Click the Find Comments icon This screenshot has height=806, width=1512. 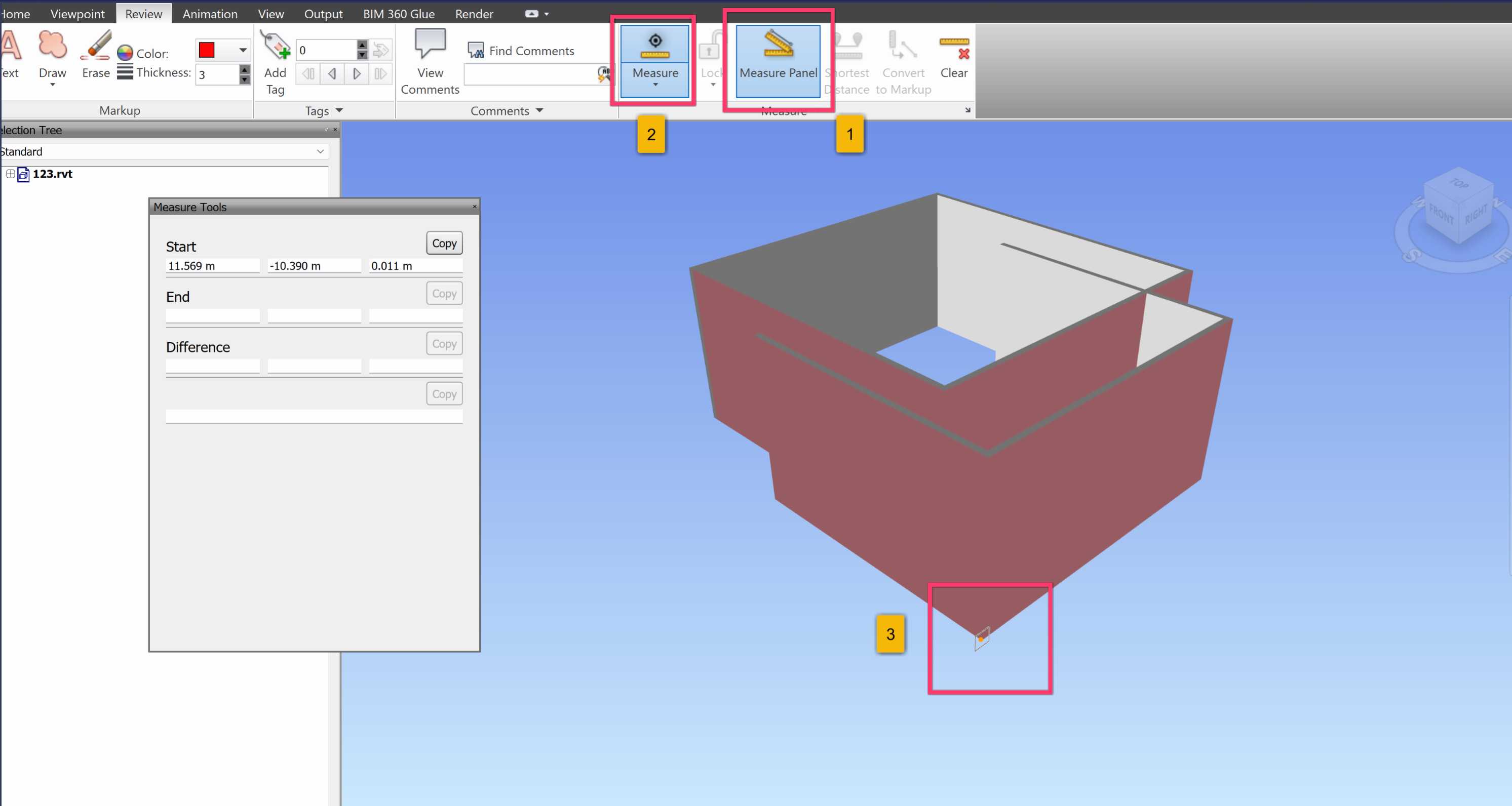point(476,51)
